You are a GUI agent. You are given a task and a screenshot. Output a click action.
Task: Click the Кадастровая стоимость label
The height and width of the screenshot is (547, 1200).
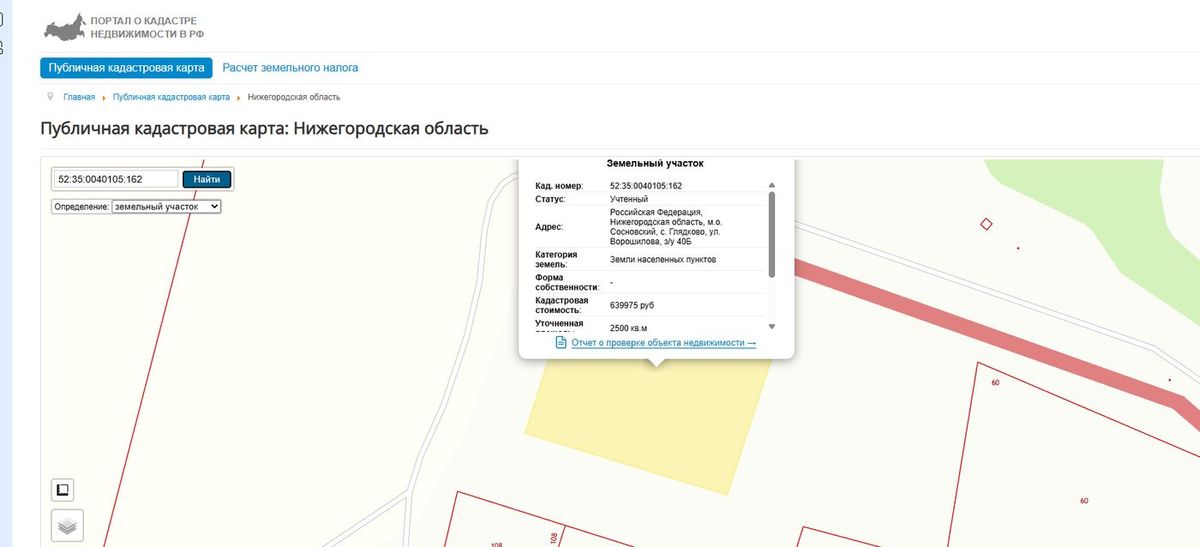562,305
